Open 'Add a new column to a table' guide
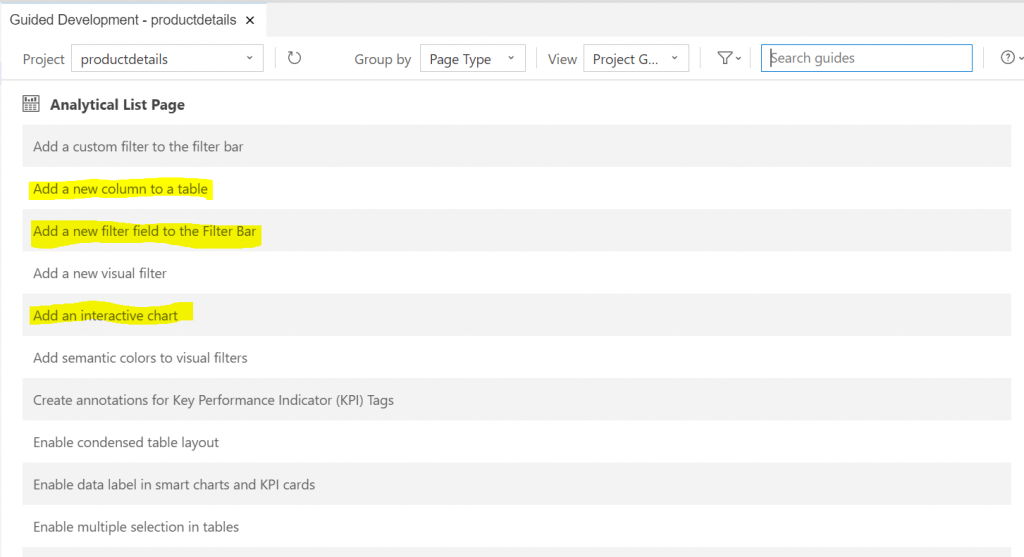Screen dimensions: 1024x557 tap(517, 189)
